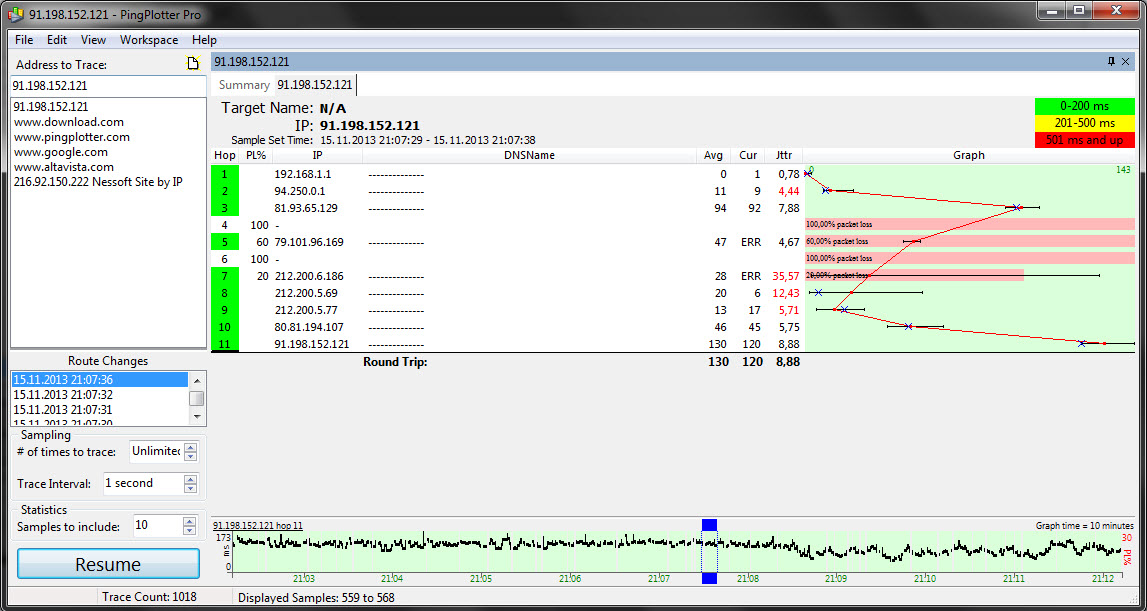Click 'Displayed Samples: 559 to 568' in status bar
The height and width of the screenshot is (611, 1147).
[x=316, y=597]
